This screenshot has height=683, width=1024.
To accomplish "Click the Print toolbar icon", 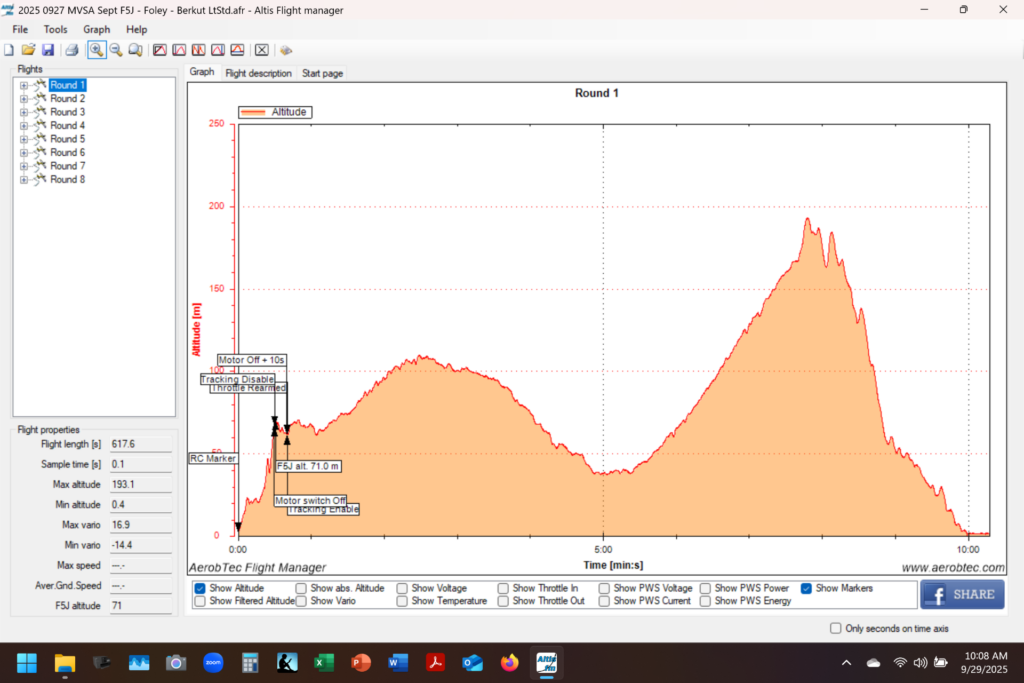I will point(71,50).
